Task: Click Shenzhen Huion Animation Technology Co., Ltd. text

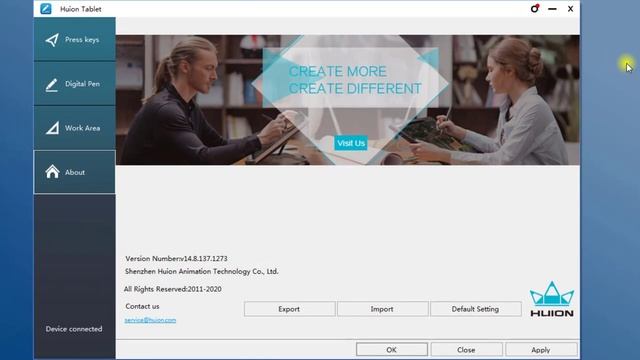Action: (x=202, y=271)
